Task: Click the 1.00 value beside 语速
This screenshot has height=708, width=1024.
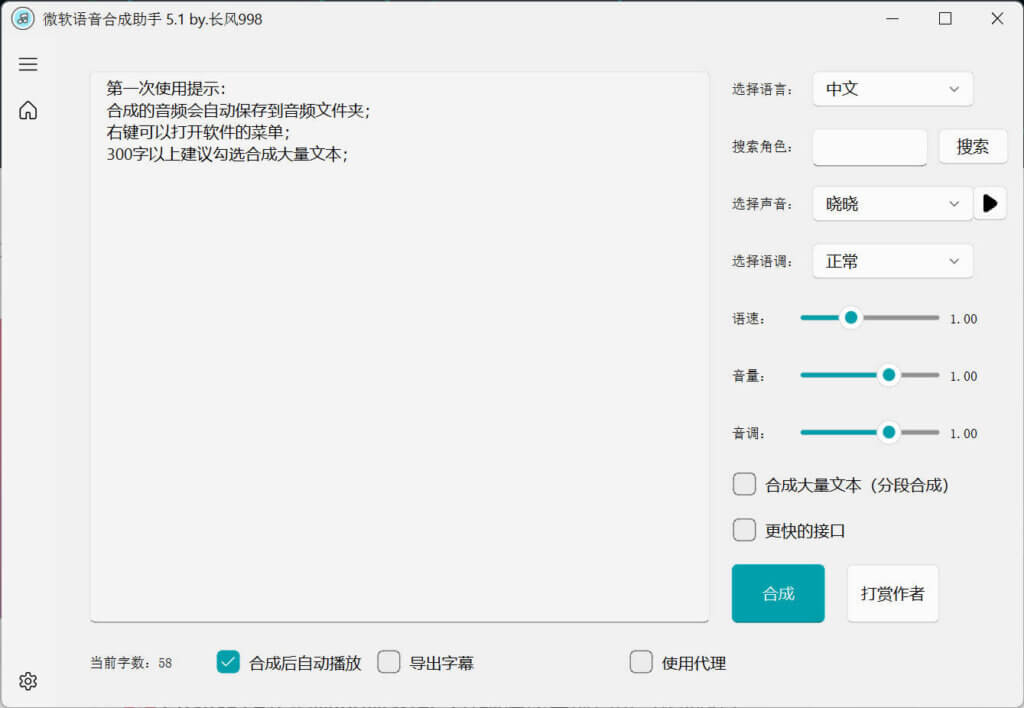Action: tap(963, 319)
